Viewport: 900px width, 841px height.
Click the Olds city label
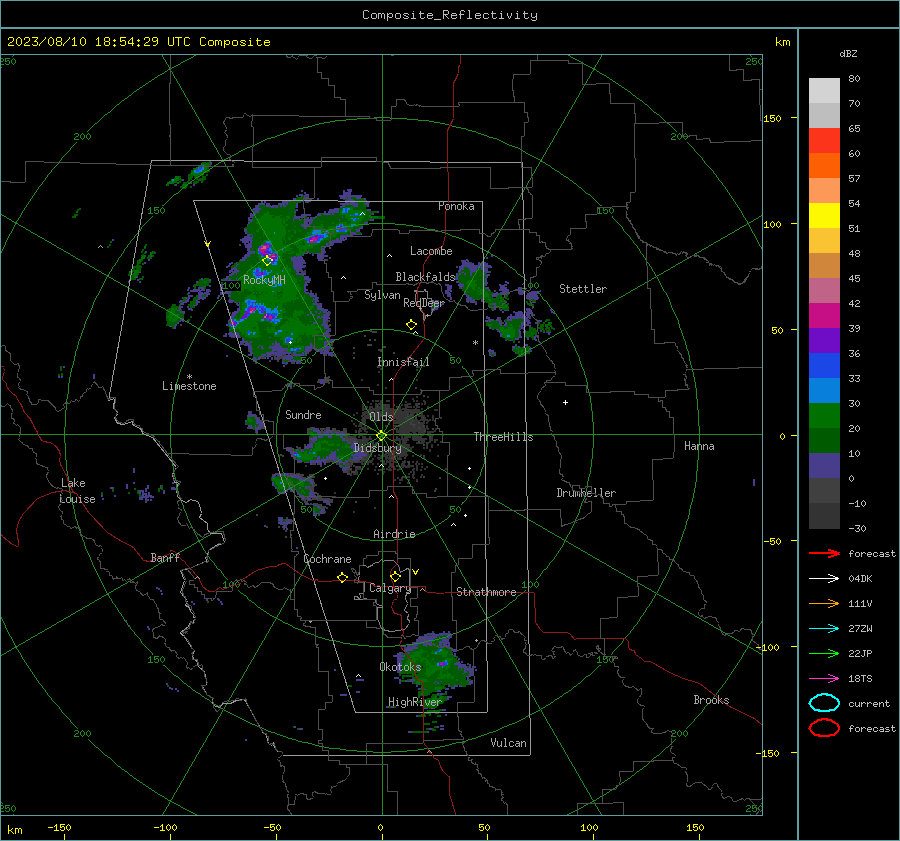coord(381,417)
